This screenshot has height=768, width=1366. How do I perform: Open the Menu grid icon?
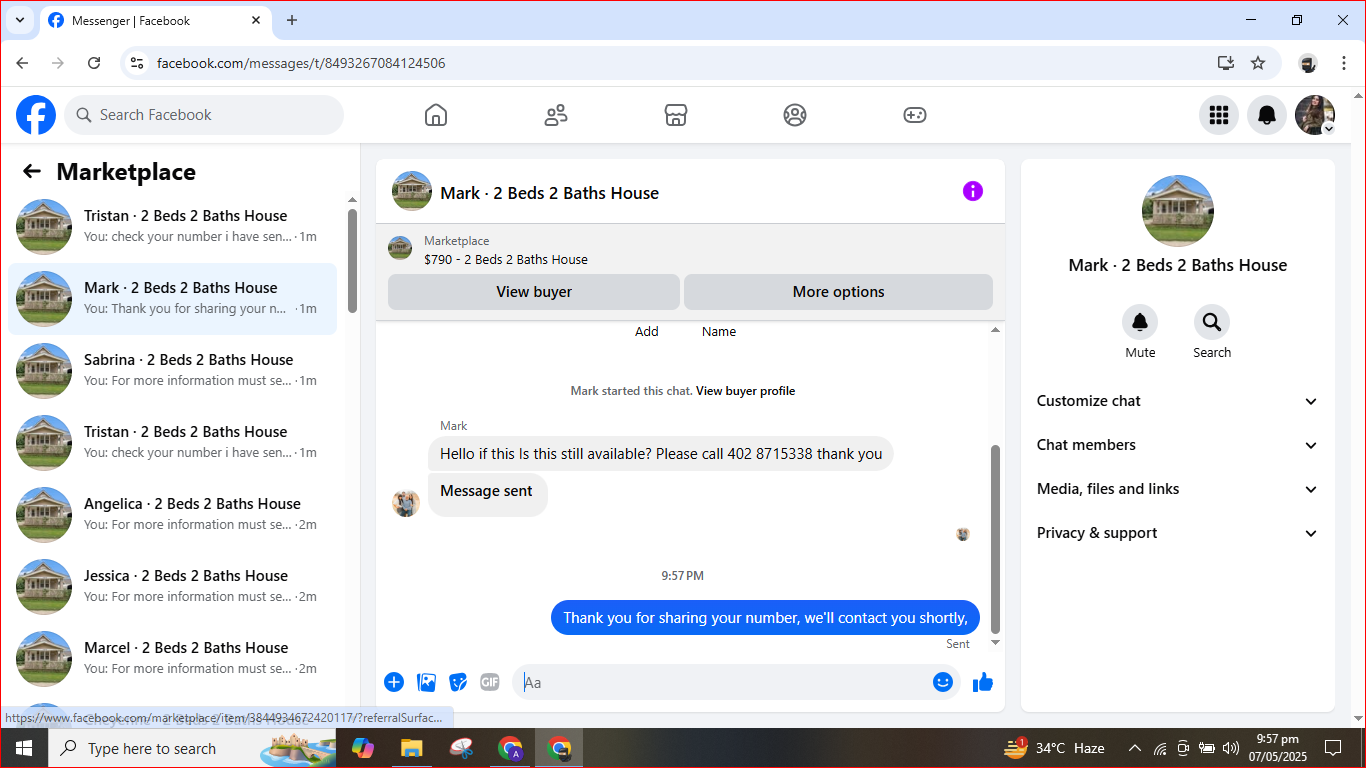[1219, 115]
